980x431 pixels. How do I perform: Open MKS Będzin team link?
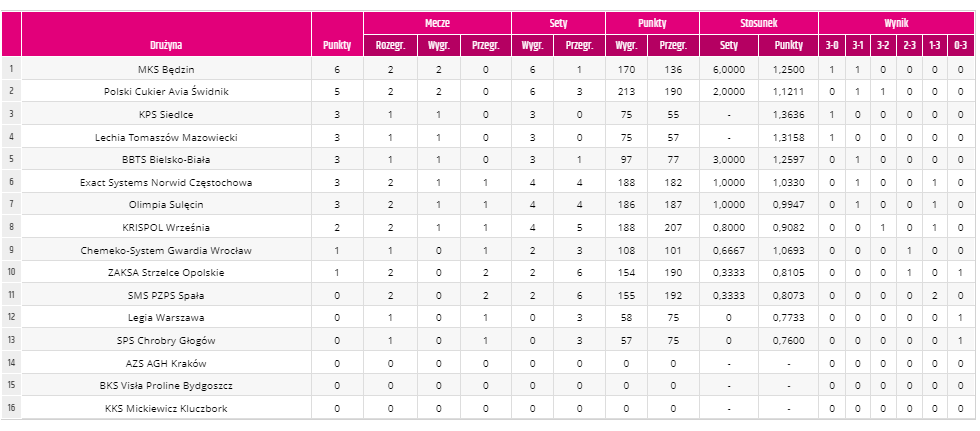[166, 69]
